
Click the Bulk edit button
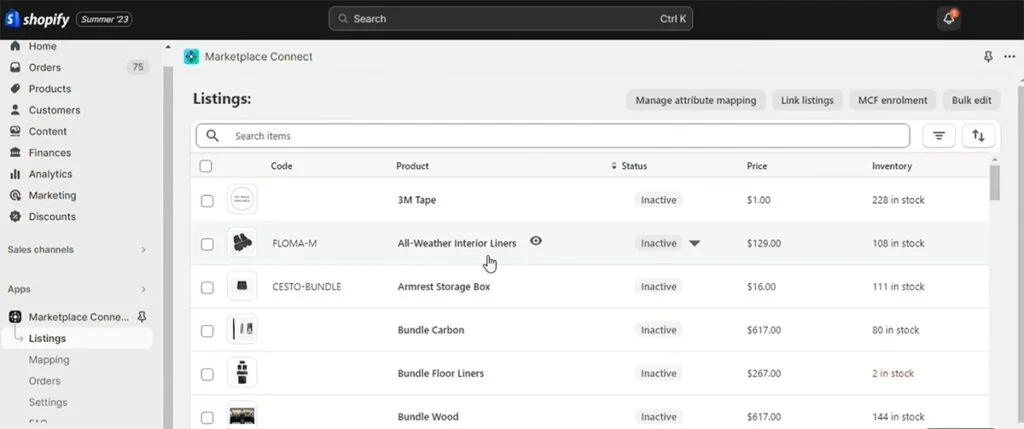pos(971,100)
